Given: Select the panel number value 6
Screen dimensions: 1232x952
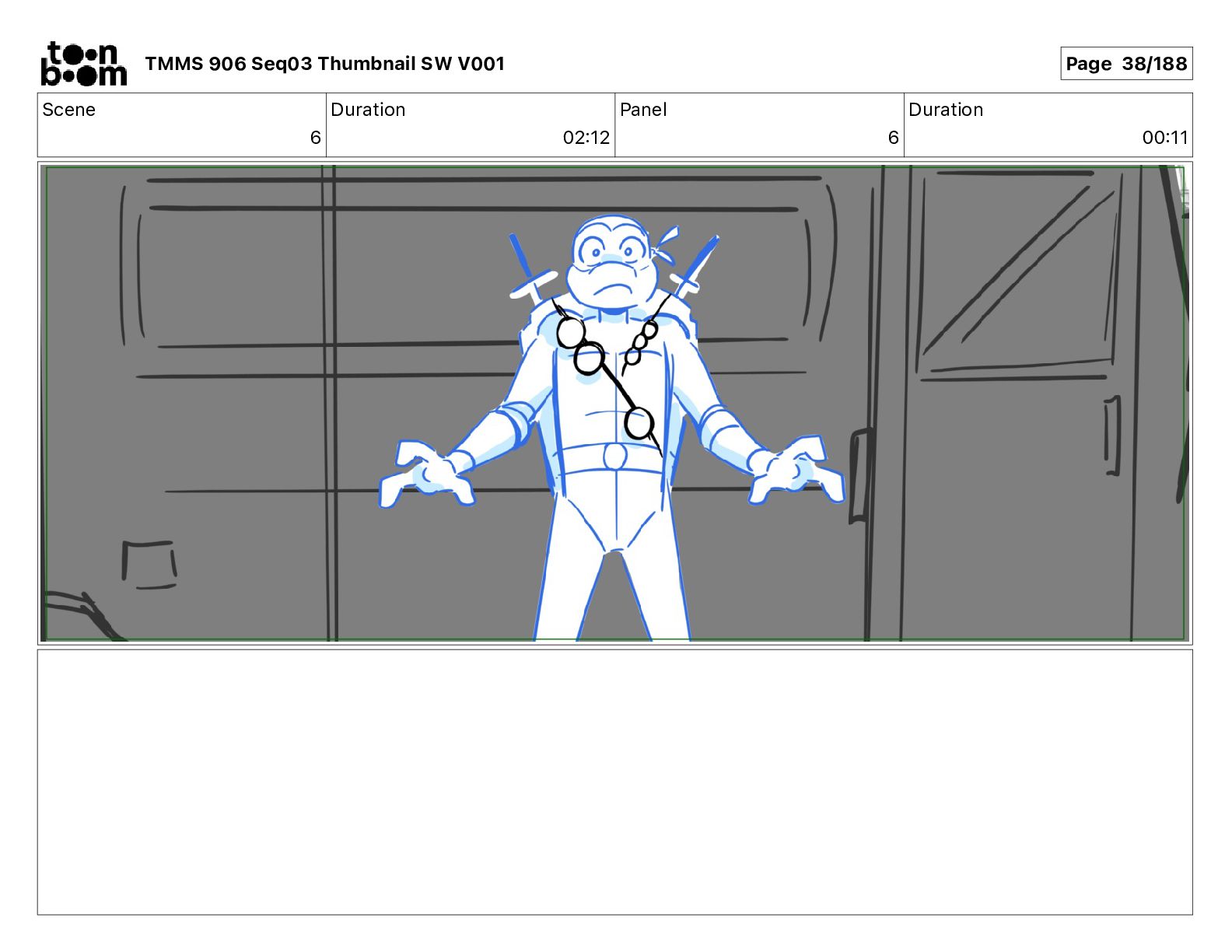Looking at the screenshot, I should 893,138.
